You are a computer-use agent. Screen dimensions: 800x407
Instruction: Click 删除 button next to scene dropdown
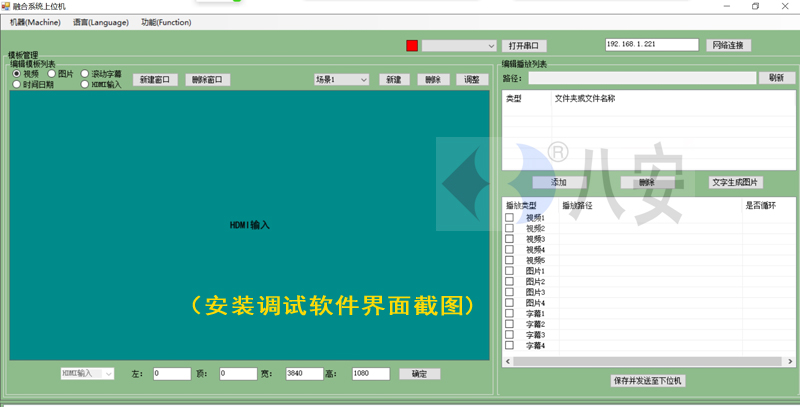click(433, 80)
